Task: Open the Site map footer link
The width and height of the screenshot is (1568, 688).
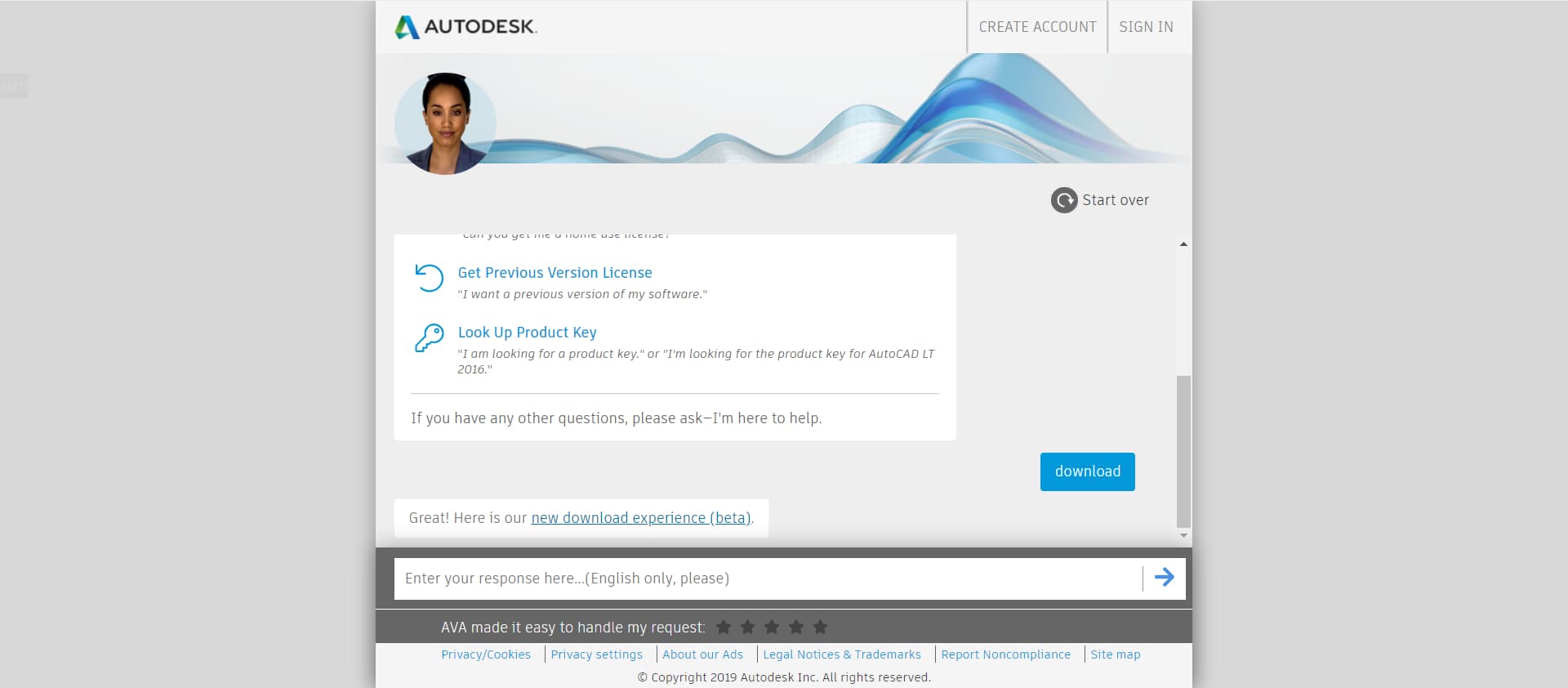Action: click(x=1115, y=654)
